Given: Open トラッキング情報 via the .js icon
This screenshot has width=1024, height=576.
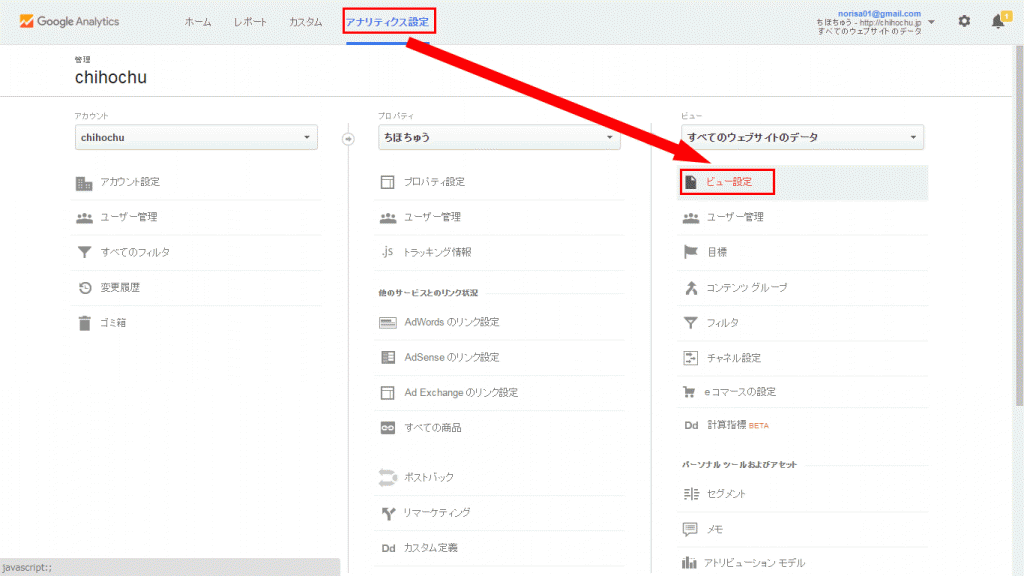Looking at the screenshot, I should pyautogui.click(x=388, y=252).
